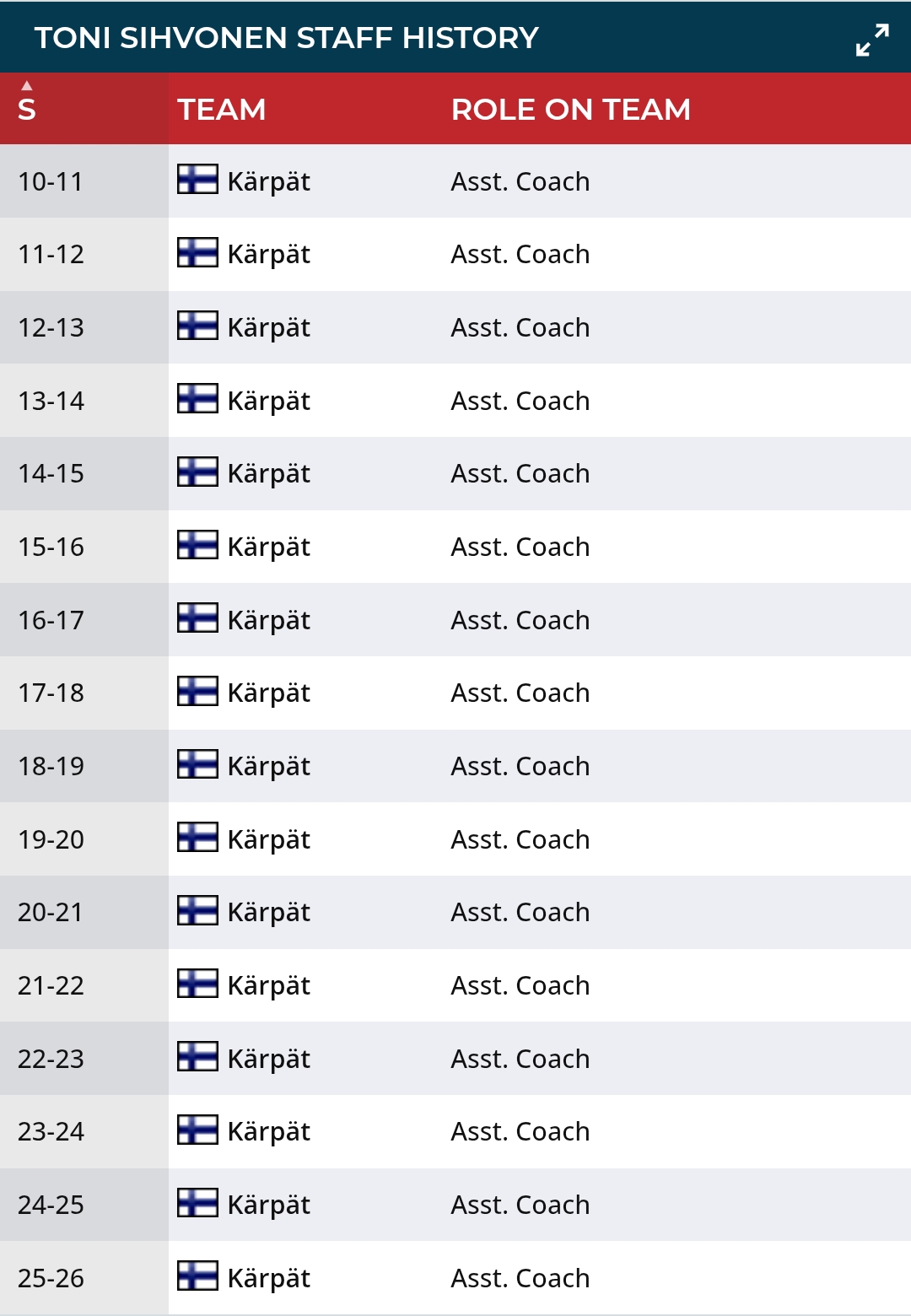911x1316 pixels.
Task: Click the Toni Sihvonen Staff History title
Action: 286,38
